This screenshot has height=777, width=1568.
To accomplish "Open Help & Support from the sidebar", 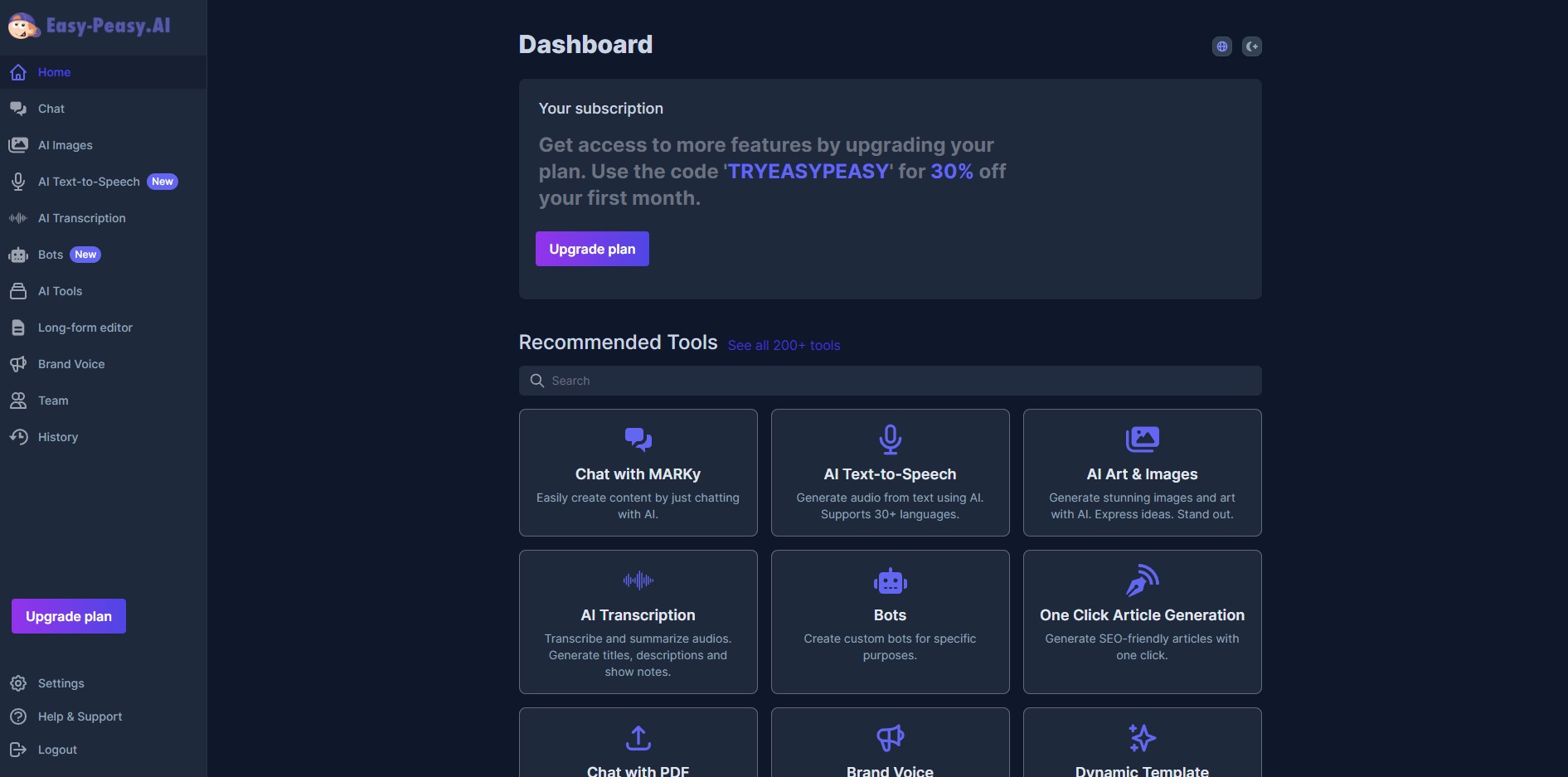I will point(104,716).
